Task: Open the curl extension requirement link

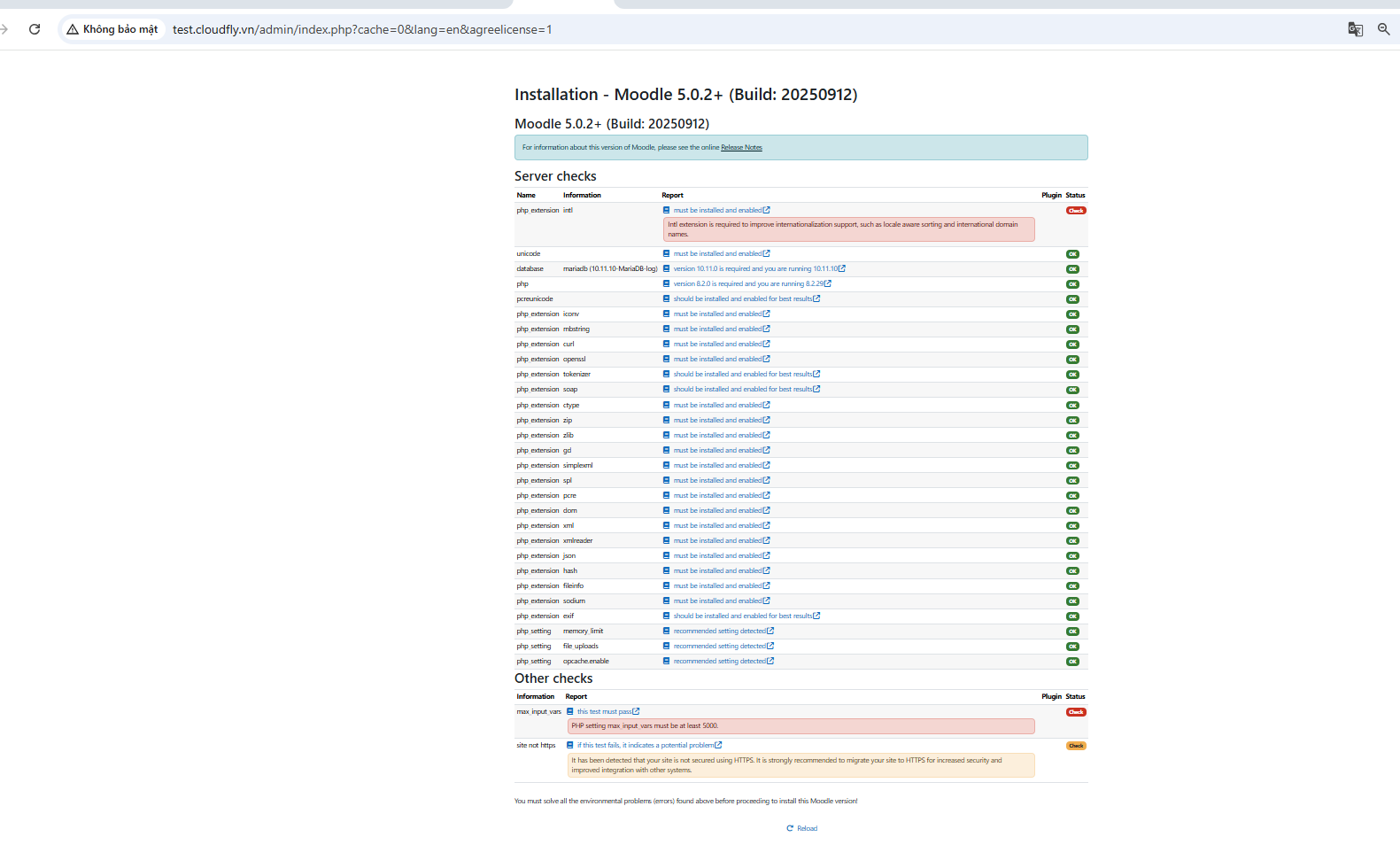Action: tap(717, 345)
